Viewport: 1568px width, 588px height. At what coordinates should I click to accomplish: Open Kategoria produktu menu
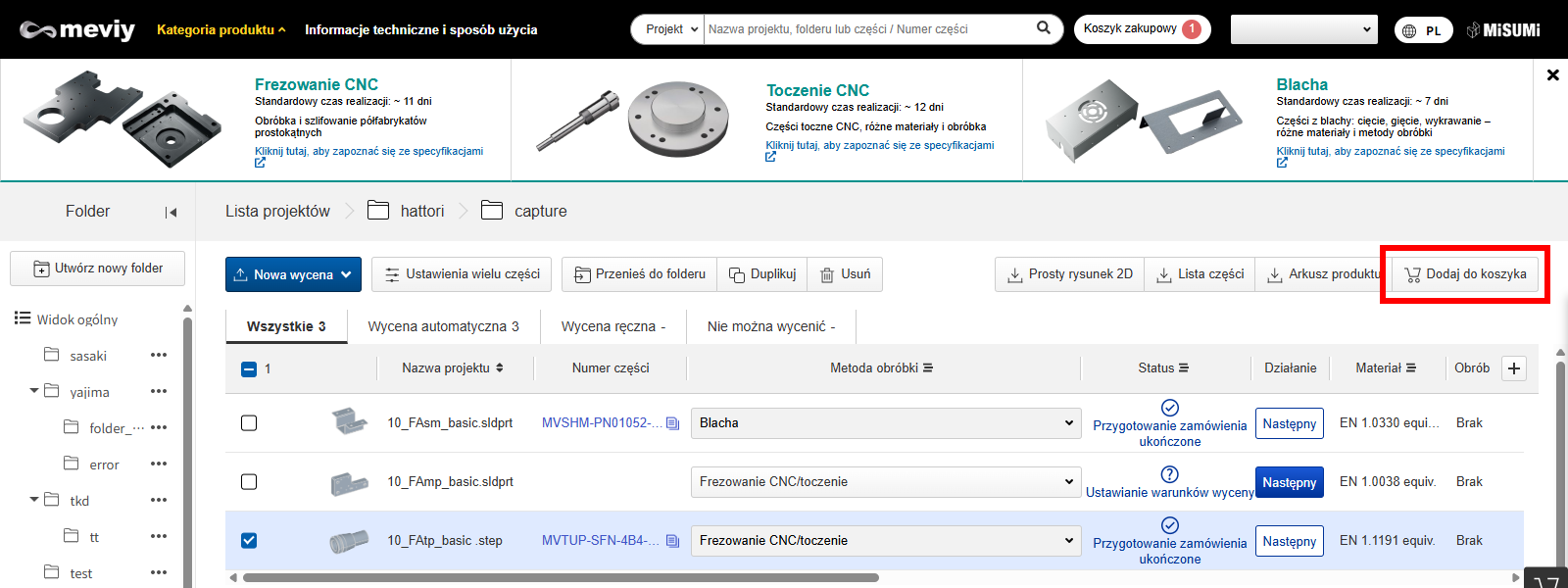pyautogui.click(x=220, y=29)
